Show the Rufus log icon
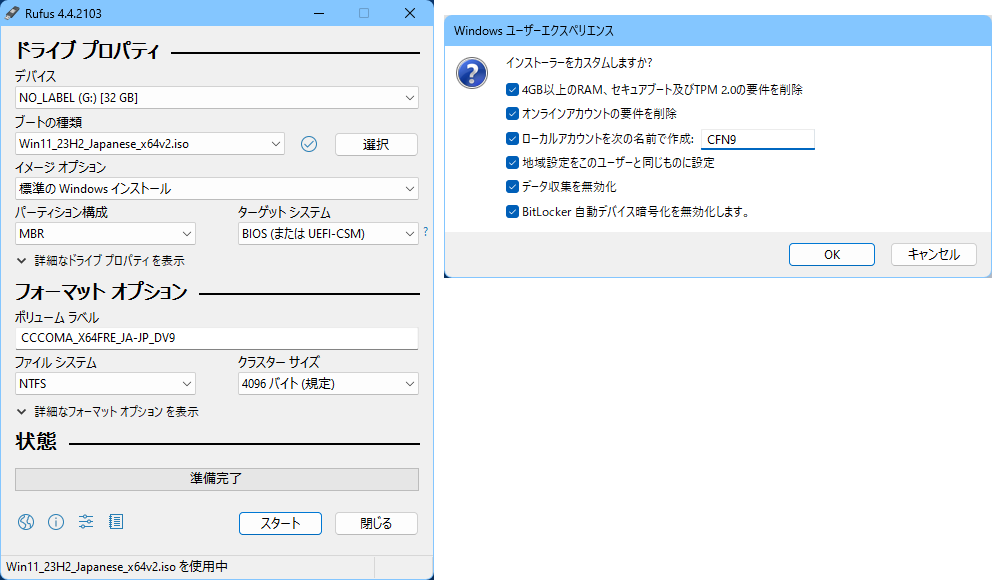 coord(116,522)
